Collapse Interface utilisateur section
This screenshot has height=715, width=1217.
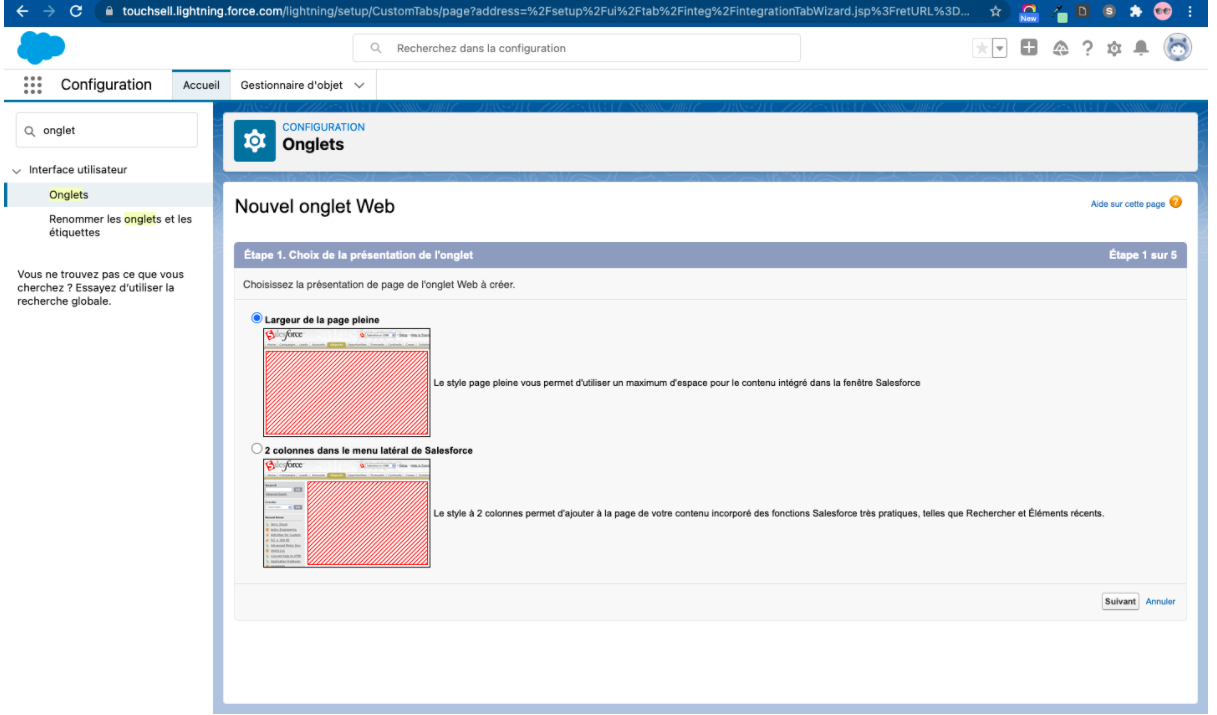tap(16, 170)
